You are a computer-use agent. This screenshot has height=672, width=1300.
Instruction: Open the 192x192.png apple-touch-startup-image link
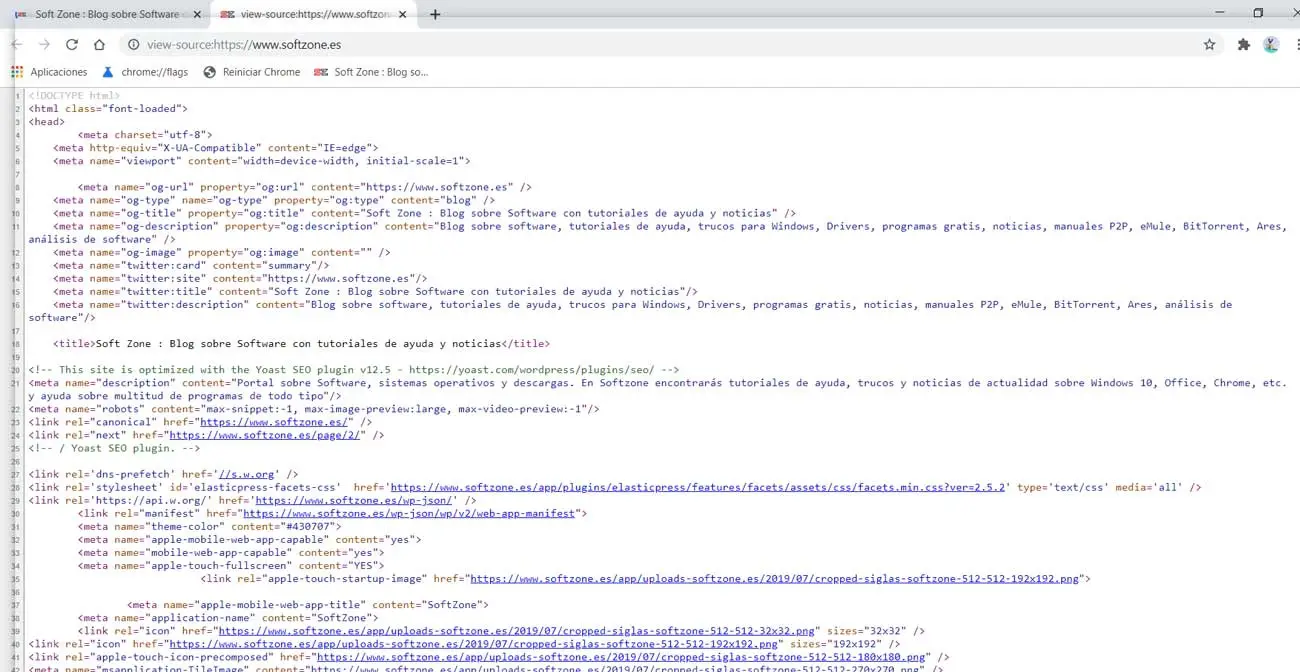click(775, 578)
